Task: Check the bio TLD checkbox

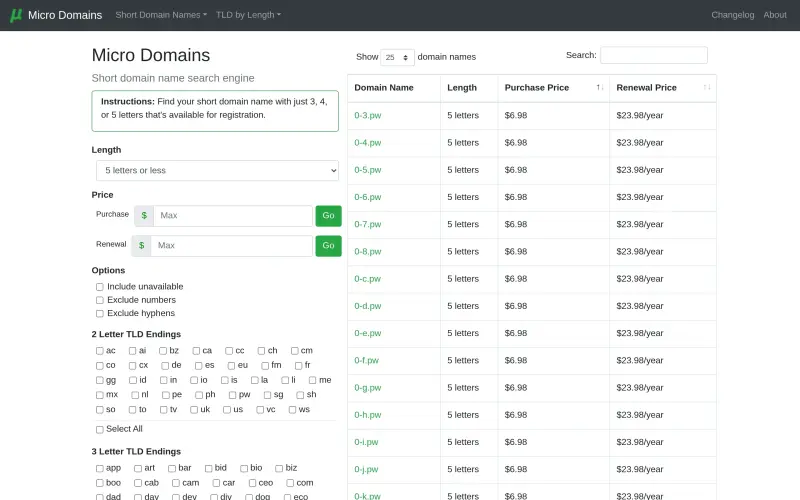Action: click(244, 468)
